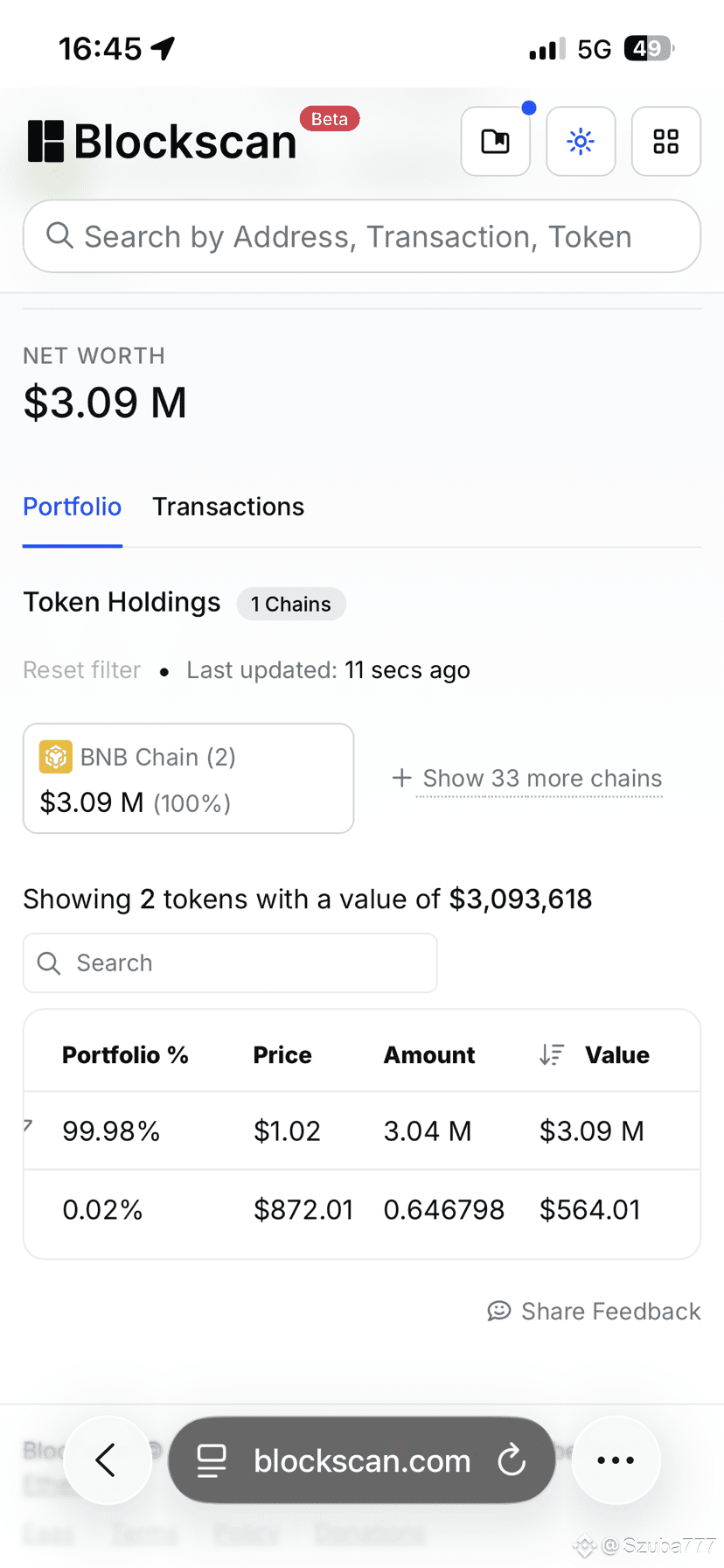Expand Show 33 more chains
Image resolution: width=724 pixels, height=1568 pixels.
click(527, 778)
